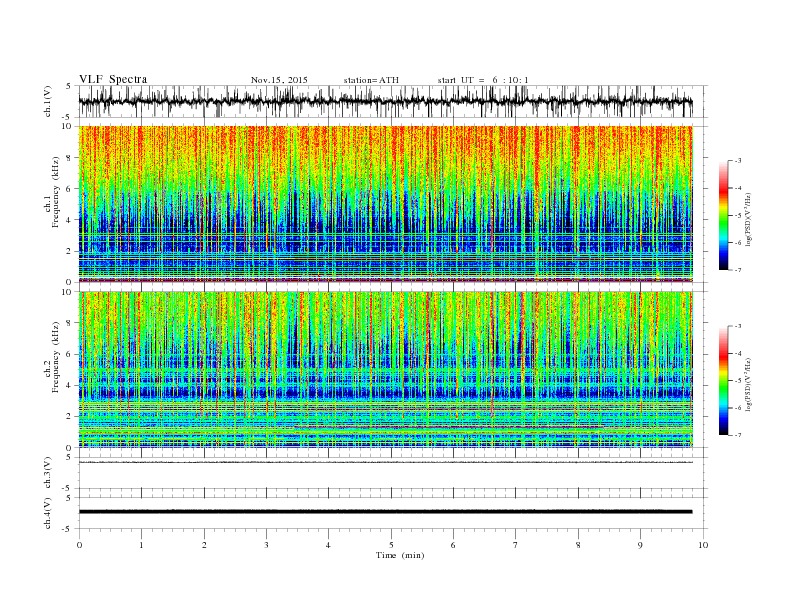Screen dimensions: 792x612
Task: Click the ch.3 voltage trace line
Action: pyautogui.click(x=386, y=462)
